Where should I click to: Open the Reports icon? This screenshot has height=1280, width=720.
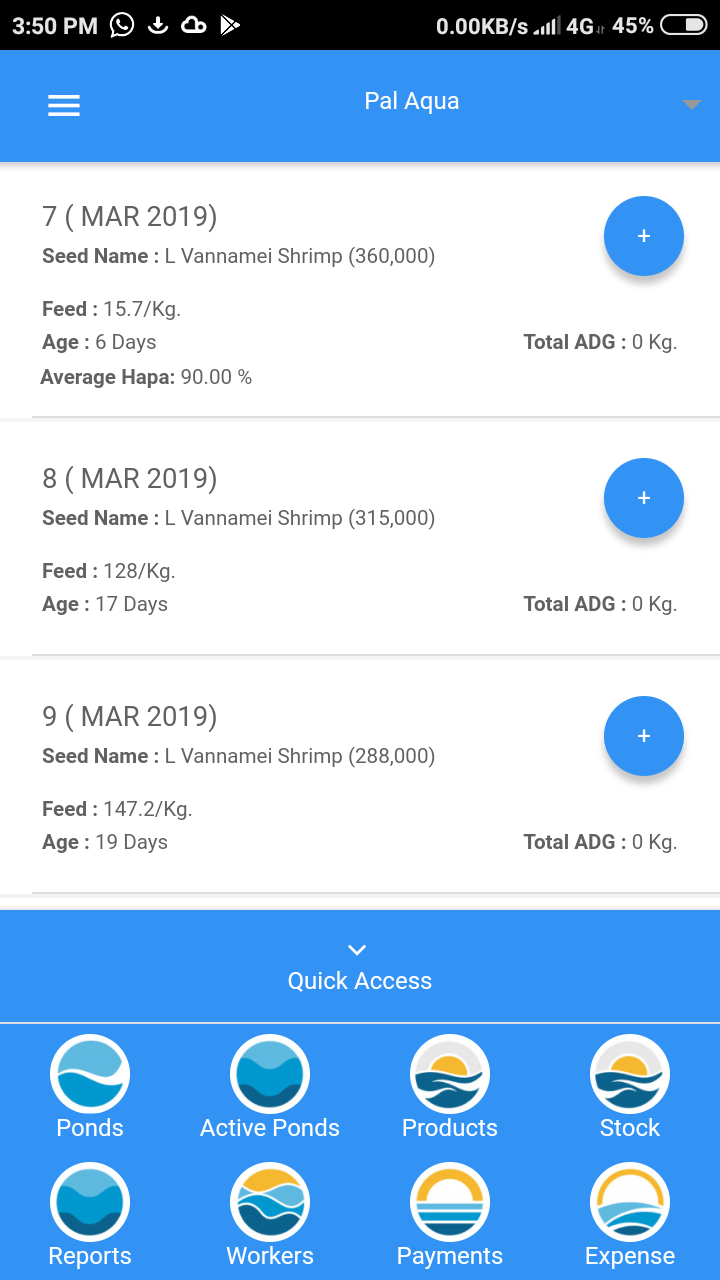(x=90, y=1202)
